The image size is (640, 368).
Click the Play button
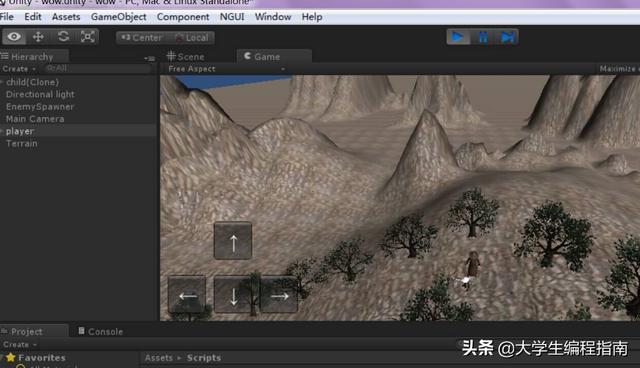458,37
